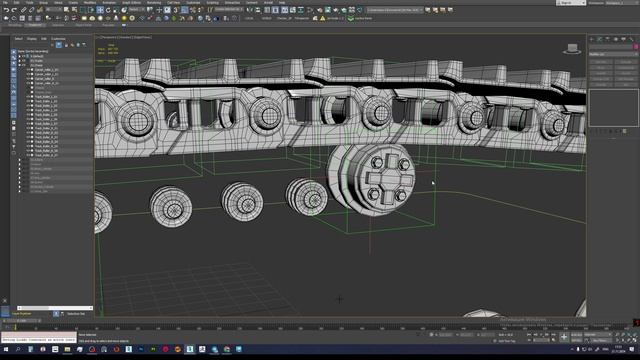Image resolution: width=640 pixels, height=360 pixels.
Task: Hide Carrier_roller_L_01 with its eye icon
Action: (x=28, y=70)
